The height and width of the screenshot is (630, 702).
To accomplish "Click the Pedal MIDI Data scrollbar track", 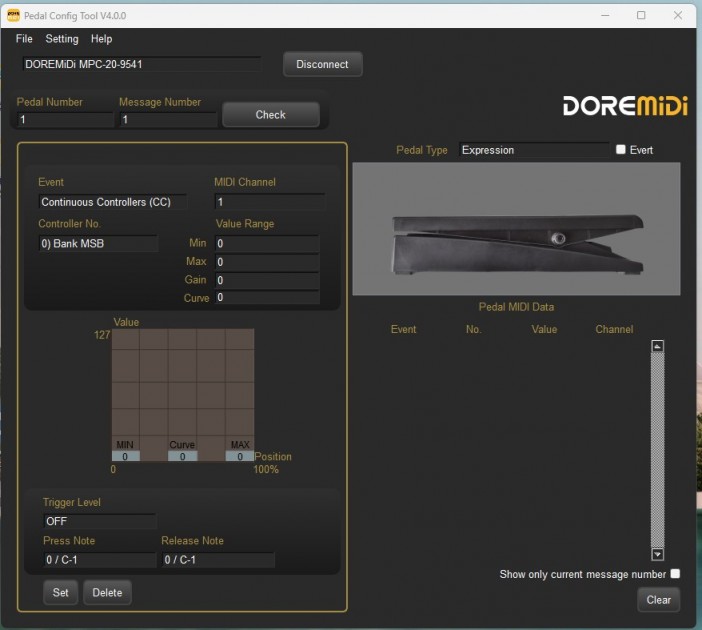I will pyautogui.click(x=657, y=450).
